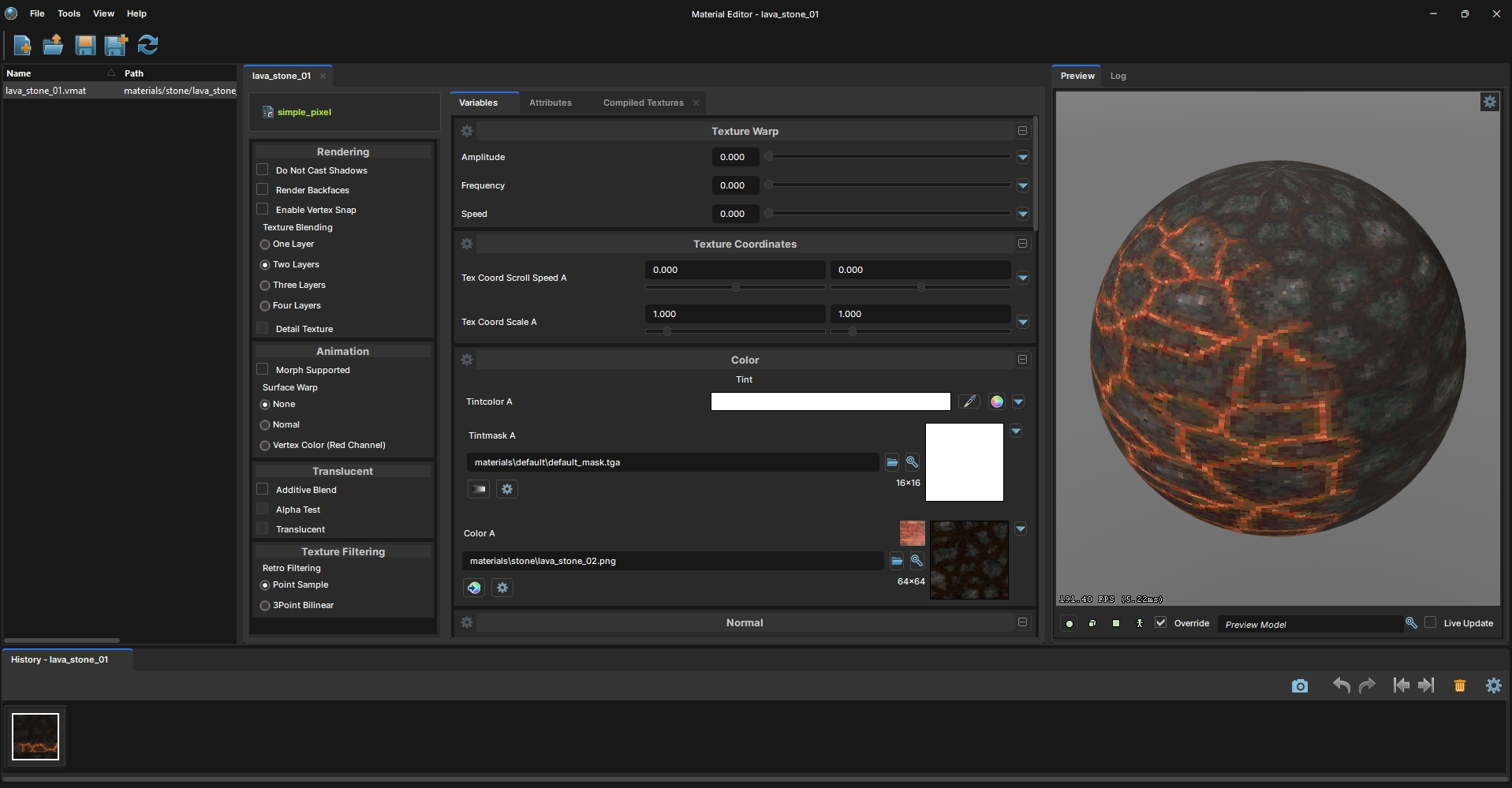This screenshot has height=788, width=1512.
Task: Open the color wheel picker for Tintcolor A
Action: pyautogui.click(x=997, y=401)
